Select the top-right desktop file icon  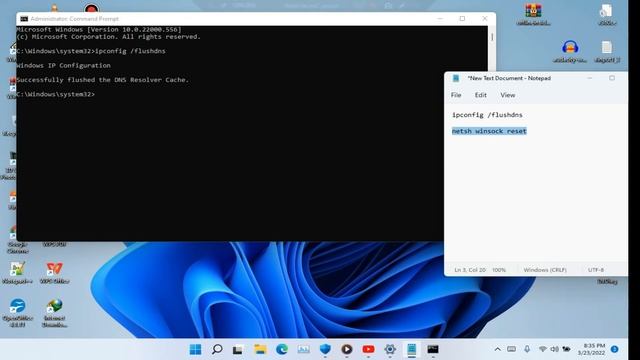tap(607, 14)
